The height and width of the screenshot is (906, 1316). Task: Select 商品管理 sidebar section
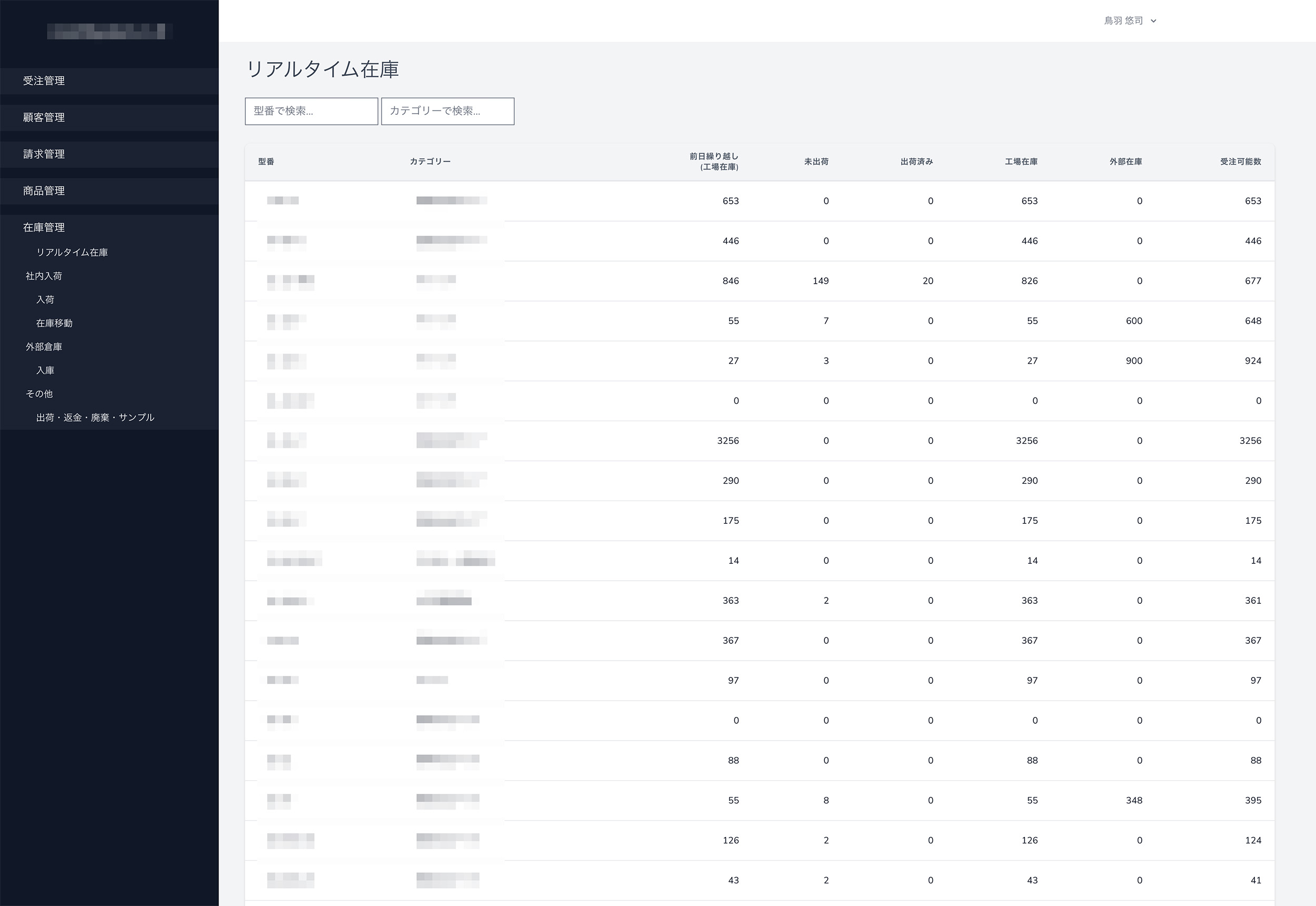point(44,191)
